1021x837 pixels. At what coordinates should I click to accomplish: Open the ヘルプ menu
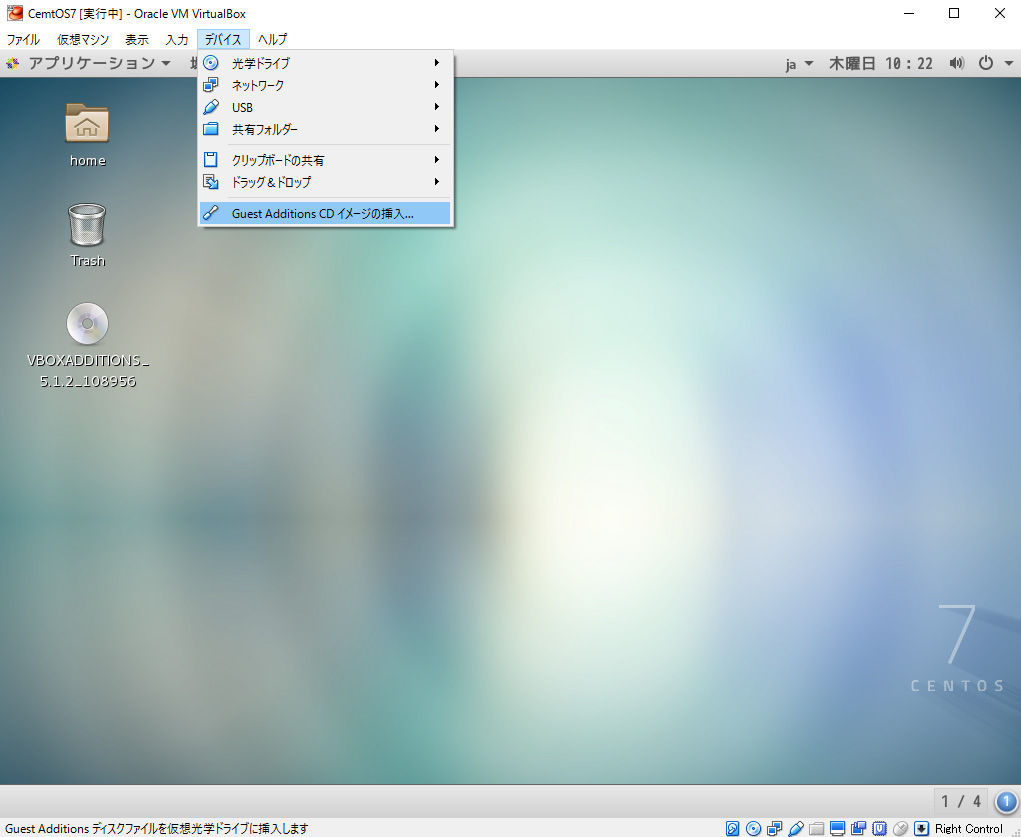pos(272,40)
